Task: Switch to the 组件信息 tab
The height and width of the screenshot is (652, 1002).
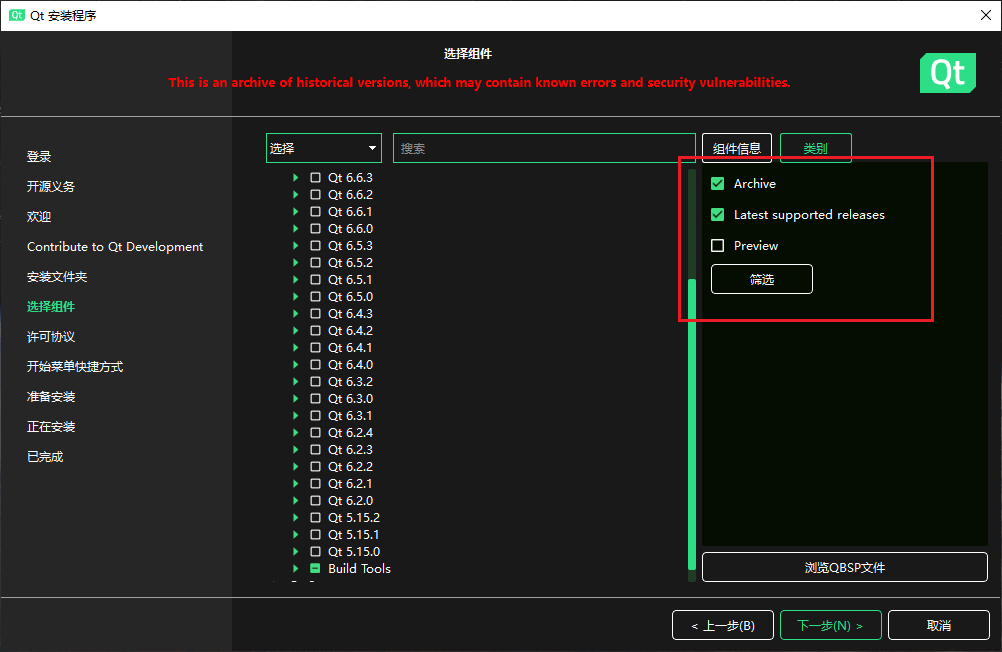Action: 737,148
